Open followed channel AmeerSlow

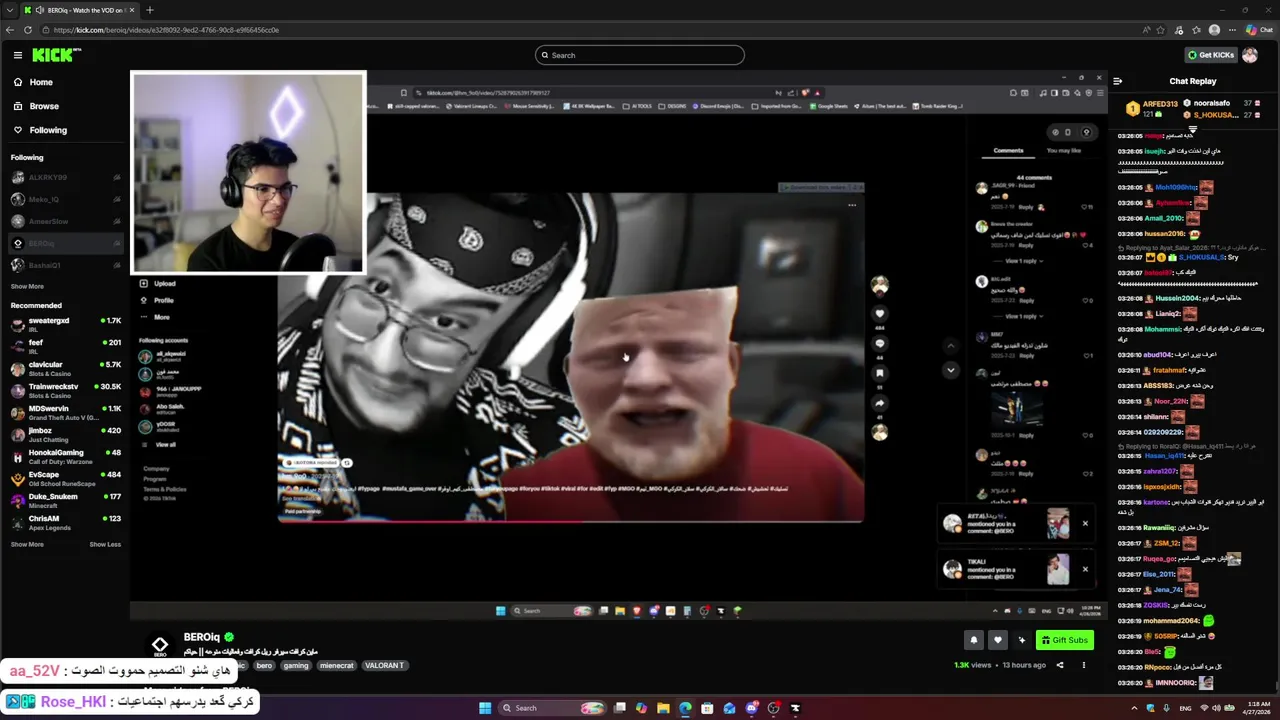click(65, 221)
